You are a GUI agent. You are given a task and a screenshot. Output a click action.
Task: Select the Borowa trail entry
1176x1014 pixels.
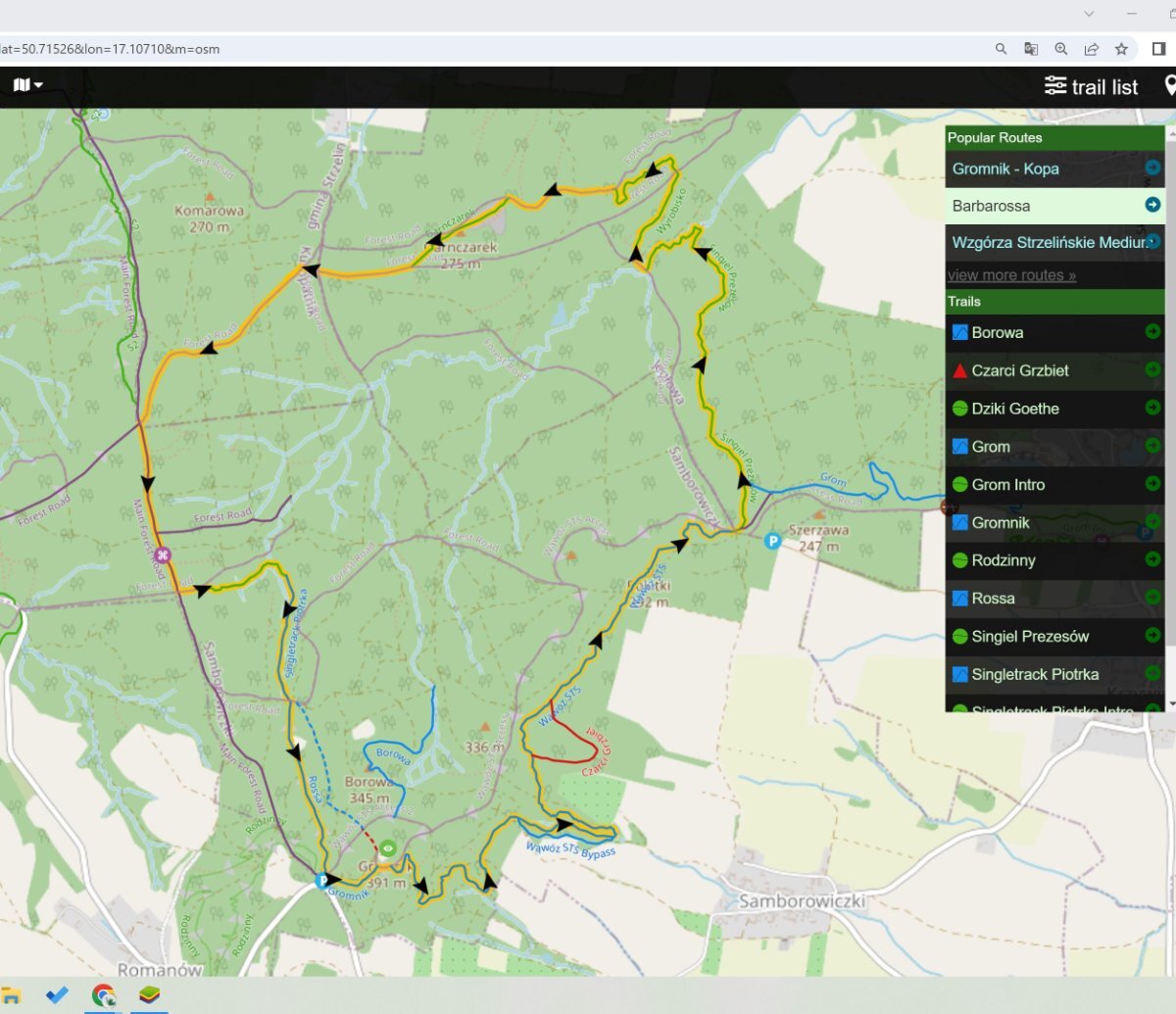pyautogui.click(x=998, y=333)
